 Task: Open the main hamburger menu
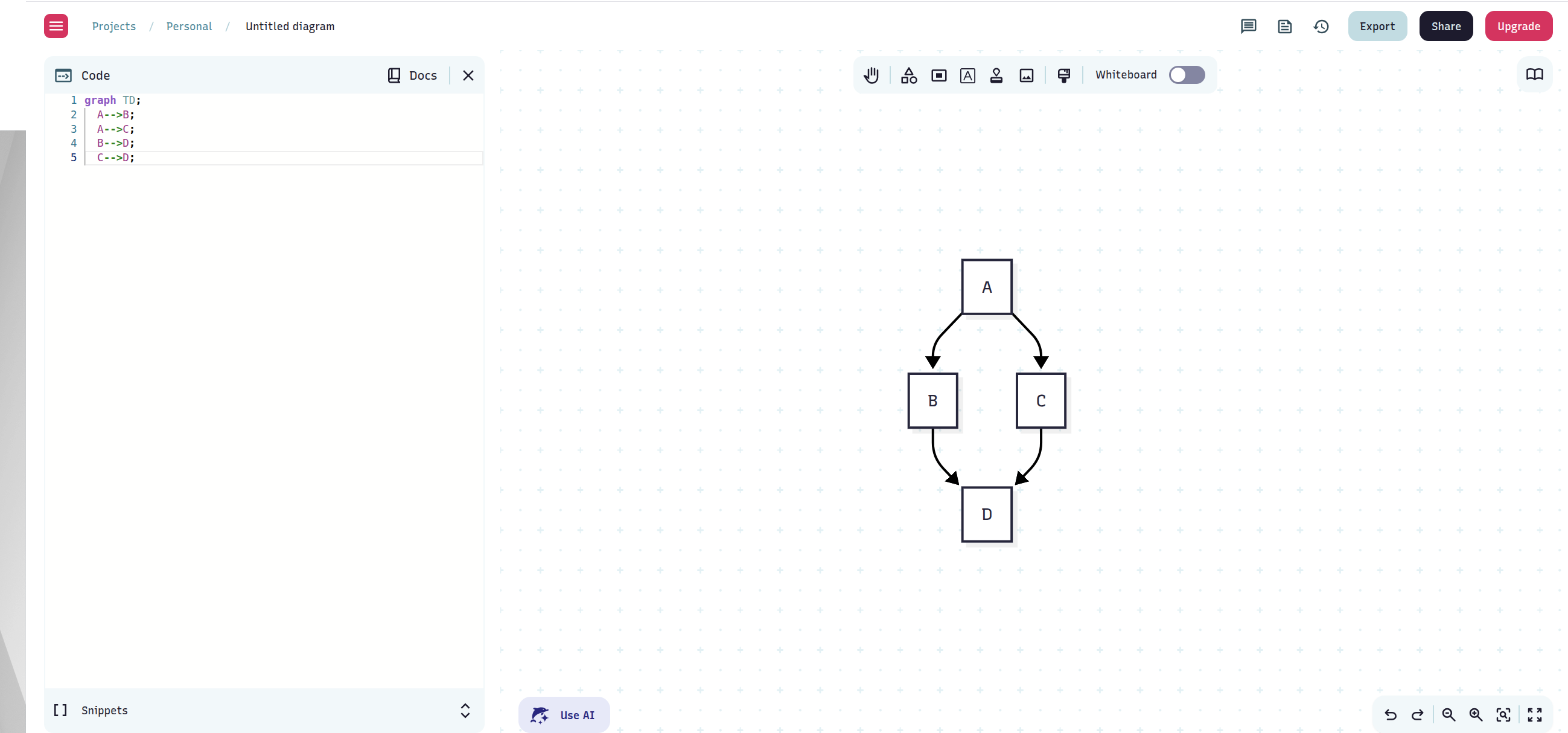[x=56, y=26]
